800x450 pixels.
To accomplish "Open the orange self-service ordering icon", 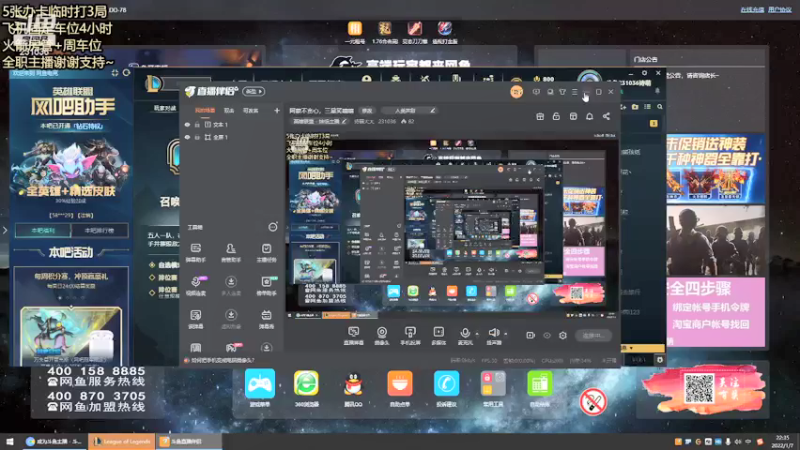I will click(399, 388).
